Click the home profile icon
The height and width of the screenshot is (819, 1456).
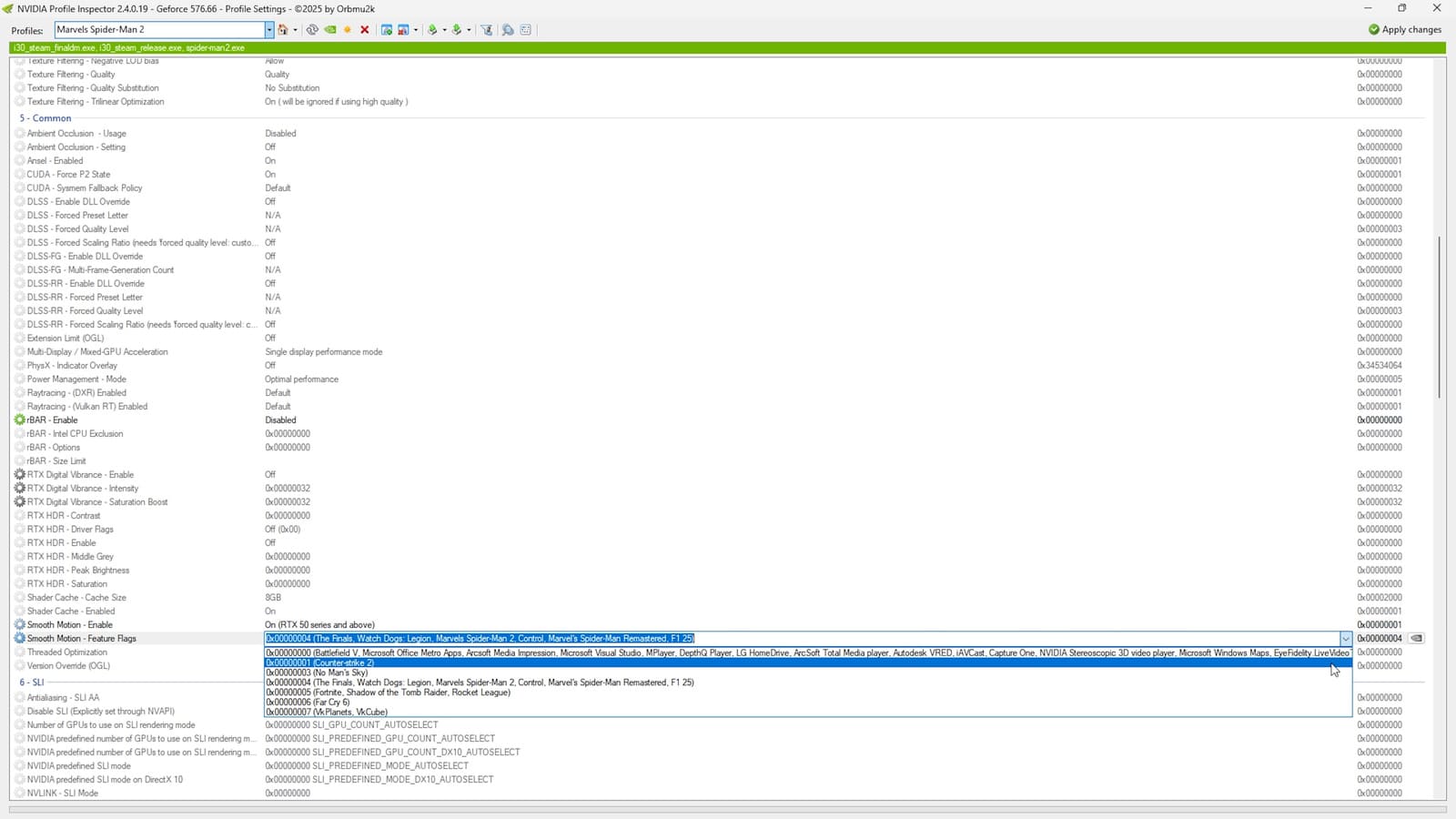click(283, 30)
